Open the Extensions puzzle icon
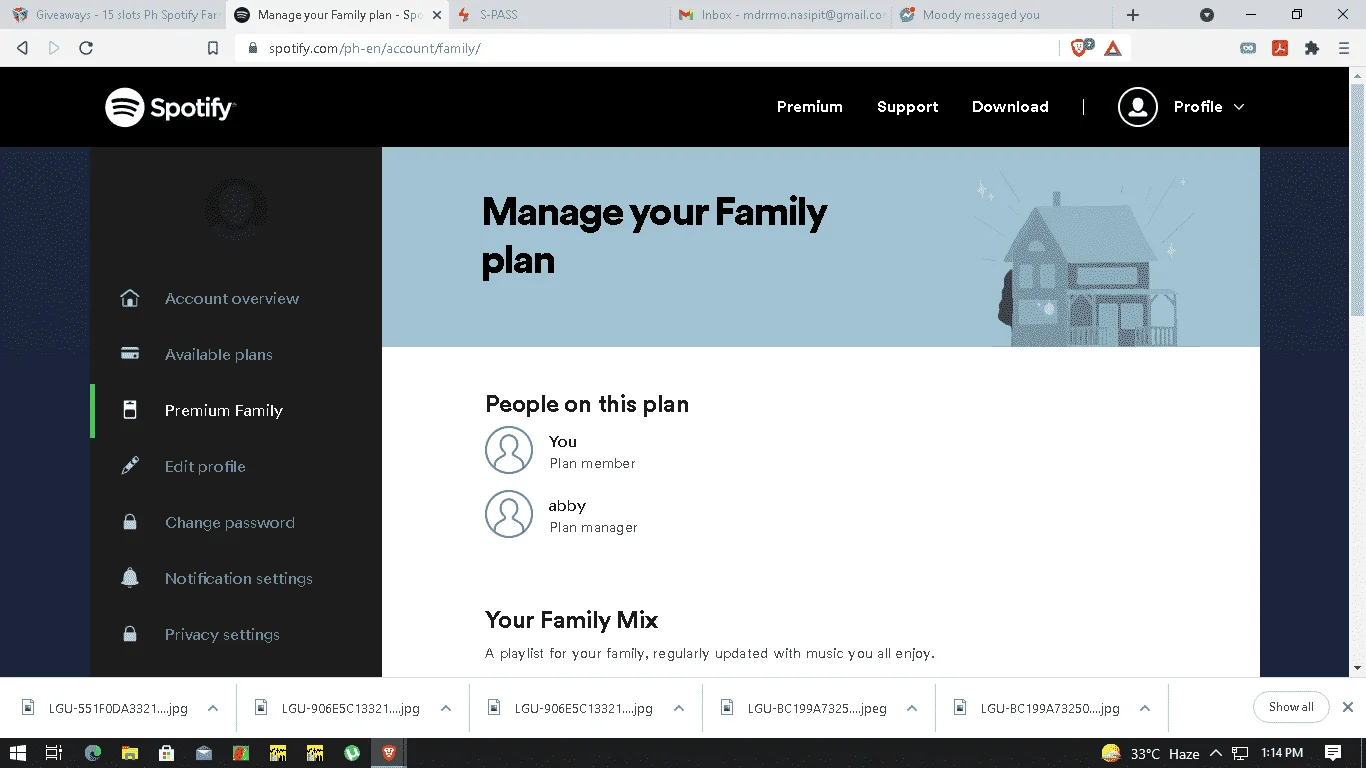The image size is (1366, 768). click(1312, 48)
